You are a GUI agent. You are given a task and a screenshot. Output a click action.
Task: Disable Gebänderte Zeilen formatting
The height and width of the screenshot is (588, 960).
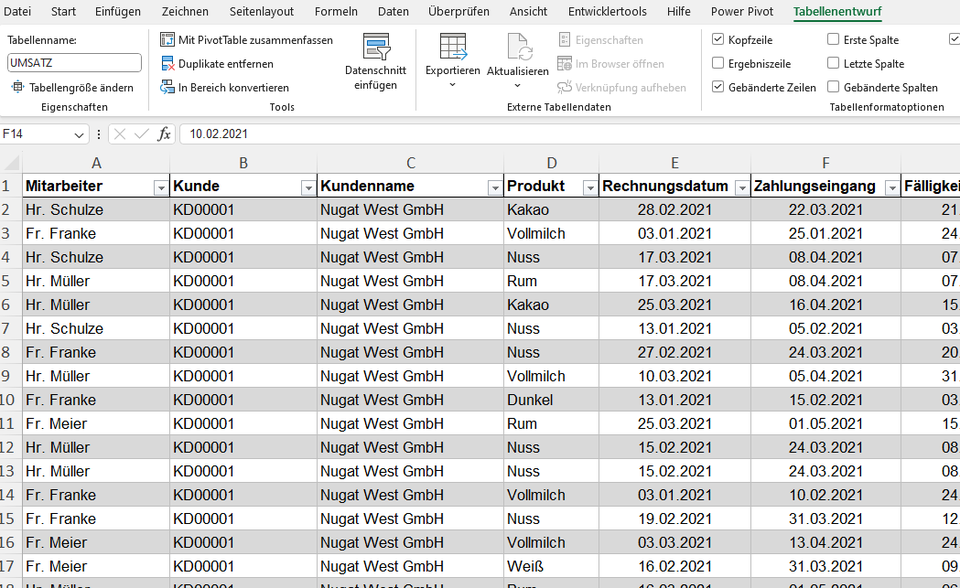(x=718, y=85)
